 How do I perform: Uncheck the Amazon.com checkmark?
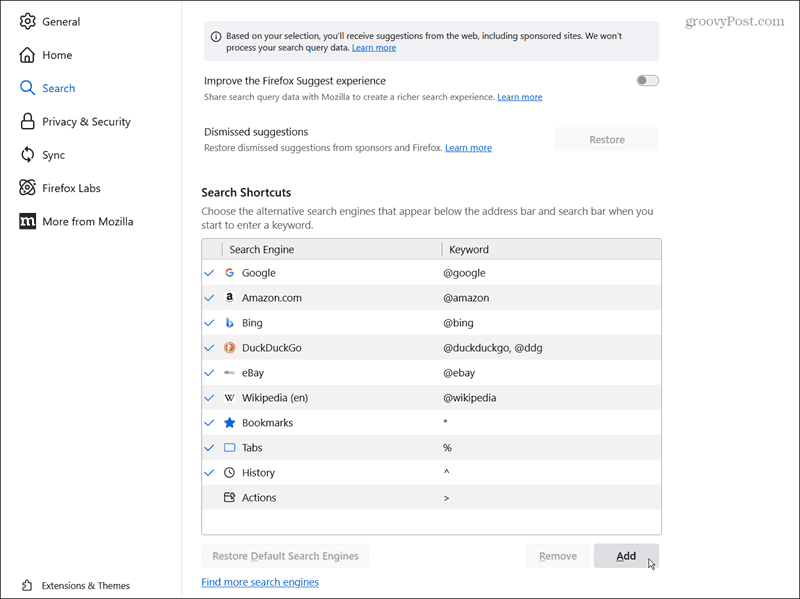[x=209, y=297]
